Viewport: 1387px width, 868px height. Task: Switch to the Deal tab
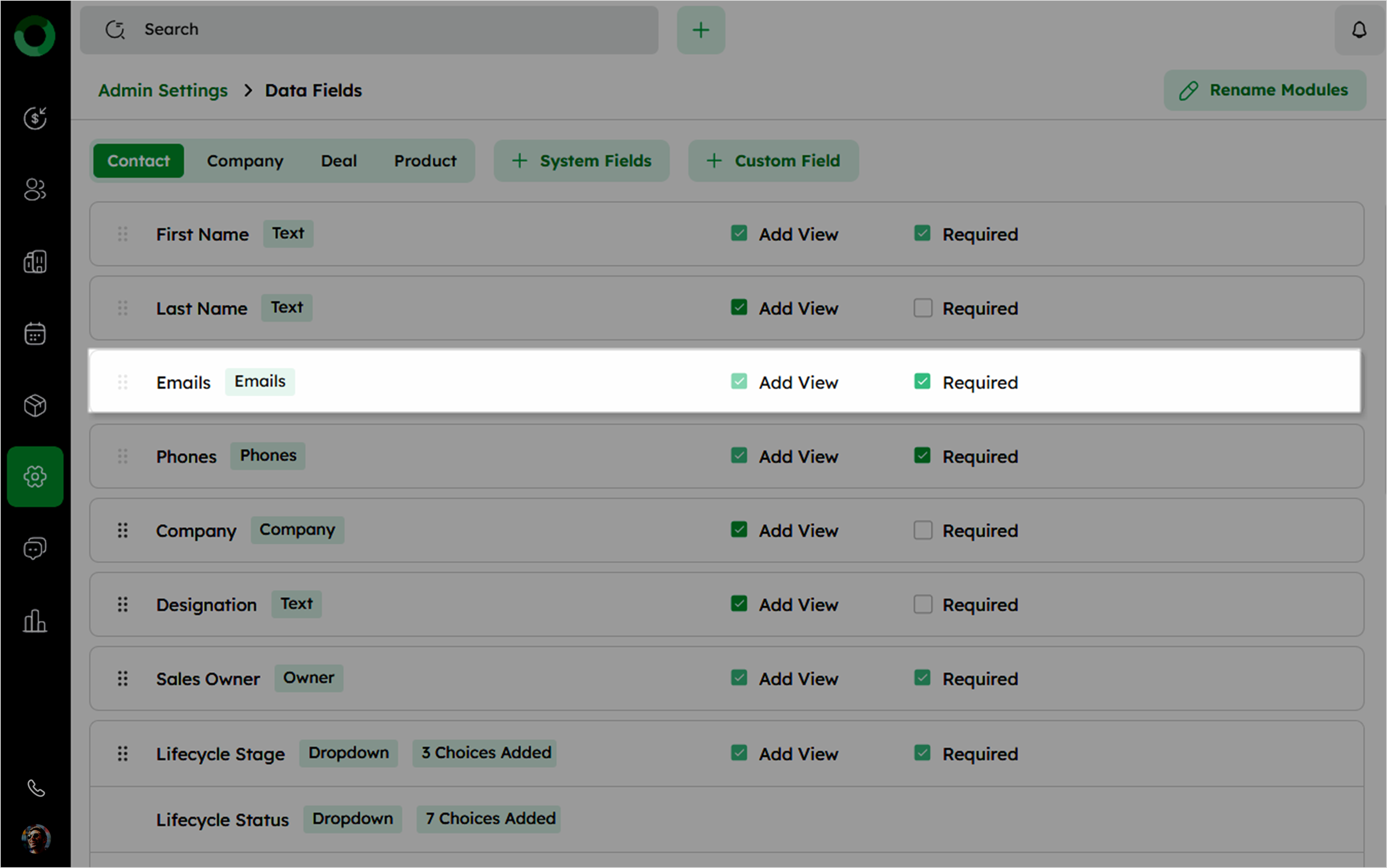[x=339, y=161]
